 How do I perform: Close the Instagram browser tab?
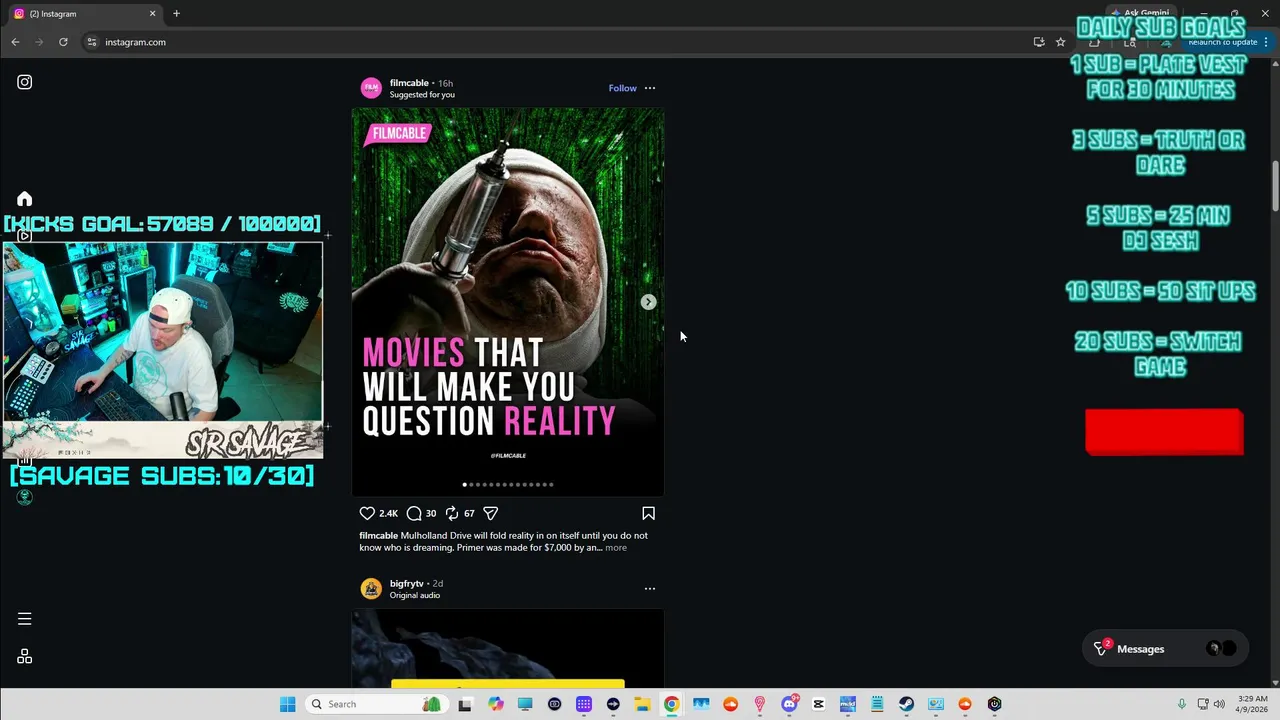tap(153, 14)
